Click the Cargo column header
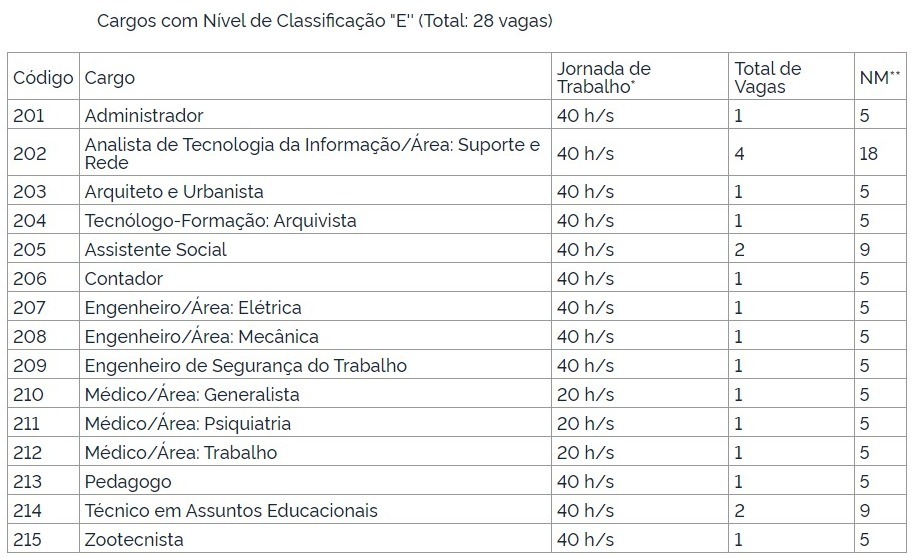911x558 pixels. [x=110, y=78]
